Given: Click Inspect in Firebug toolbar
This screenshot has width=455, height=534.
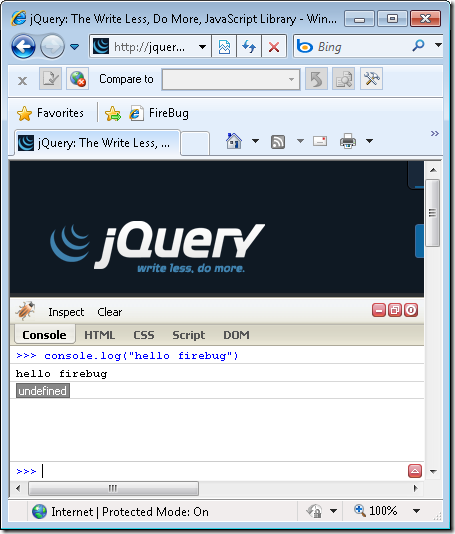Looking at the screenshot, I should 66,312.
